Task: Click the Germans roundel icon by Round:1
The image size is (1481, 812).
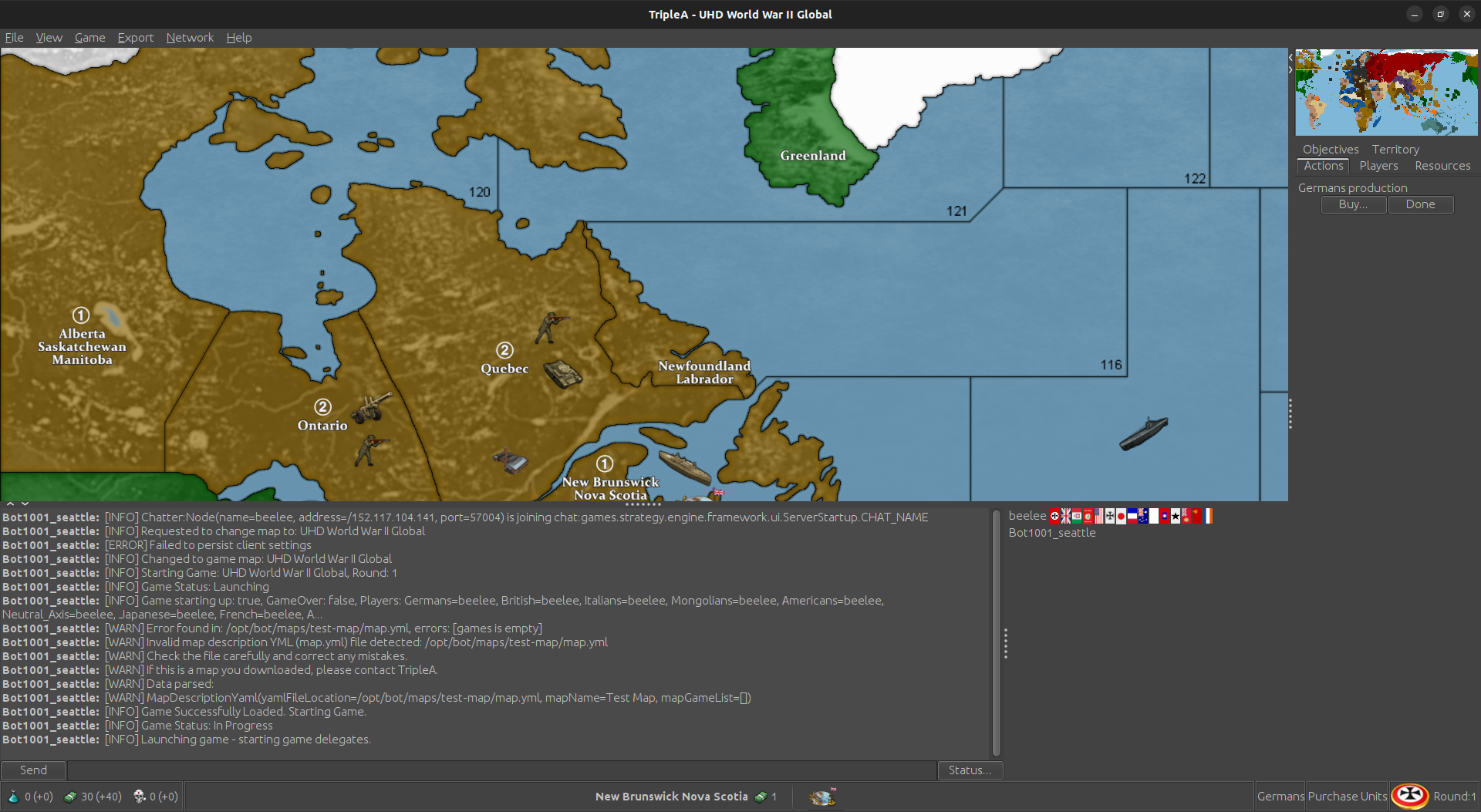Action: pyautogui.click(x=1410, y=796)
